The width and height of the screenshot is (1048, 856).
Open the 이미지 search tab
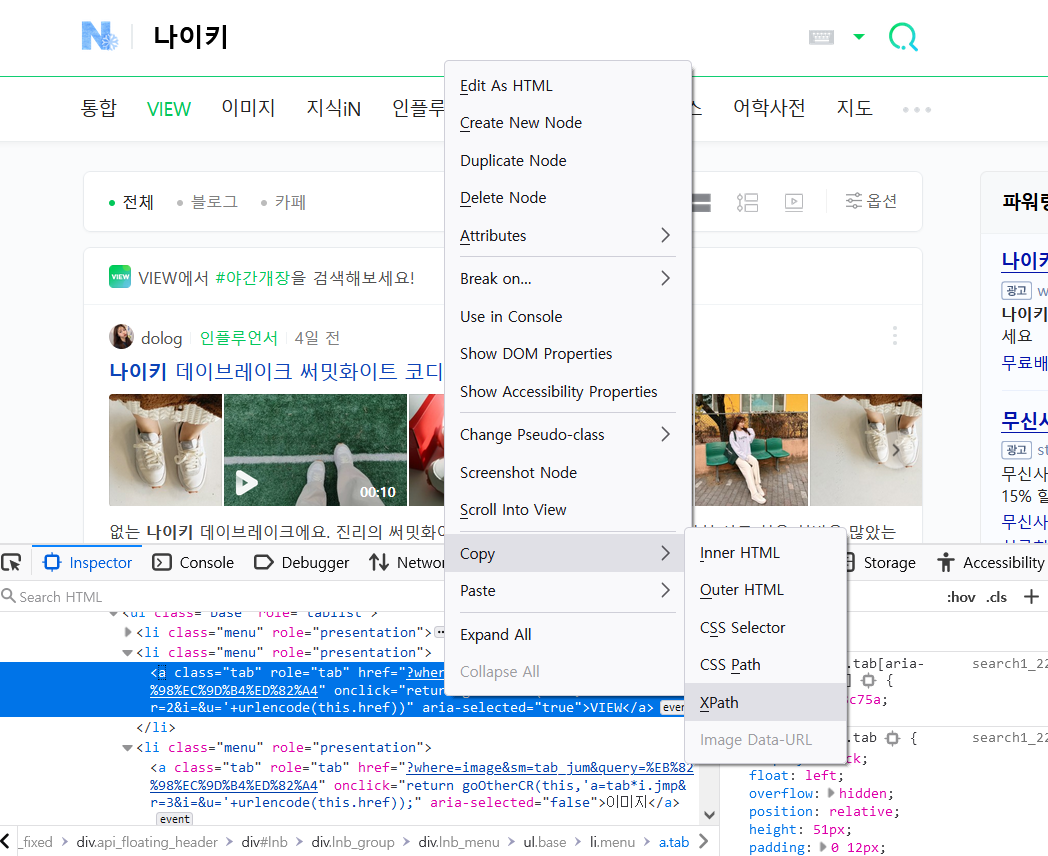pyautogui.click(x=248, y=108)
